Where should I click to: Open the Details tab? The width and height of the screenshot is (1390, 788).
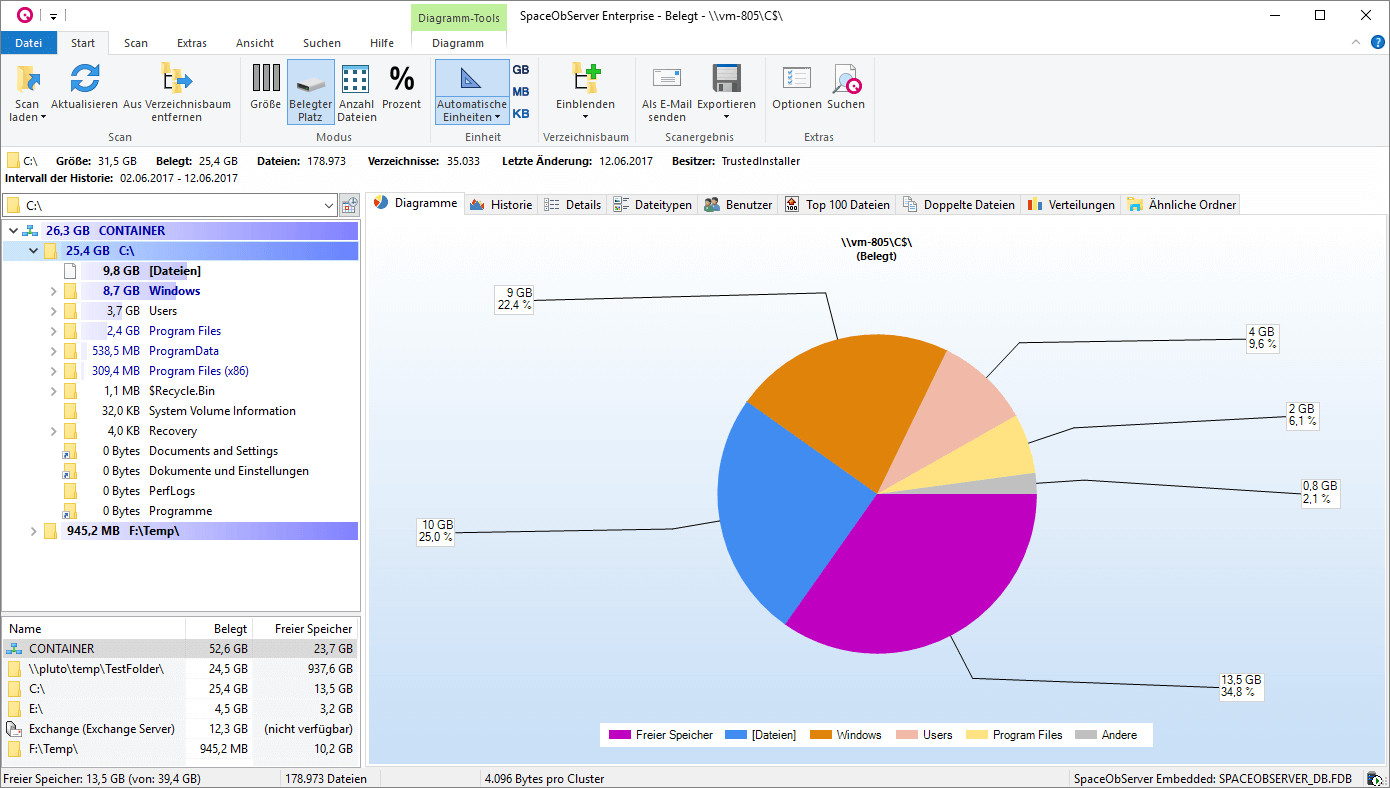click(x=573, y=204)
